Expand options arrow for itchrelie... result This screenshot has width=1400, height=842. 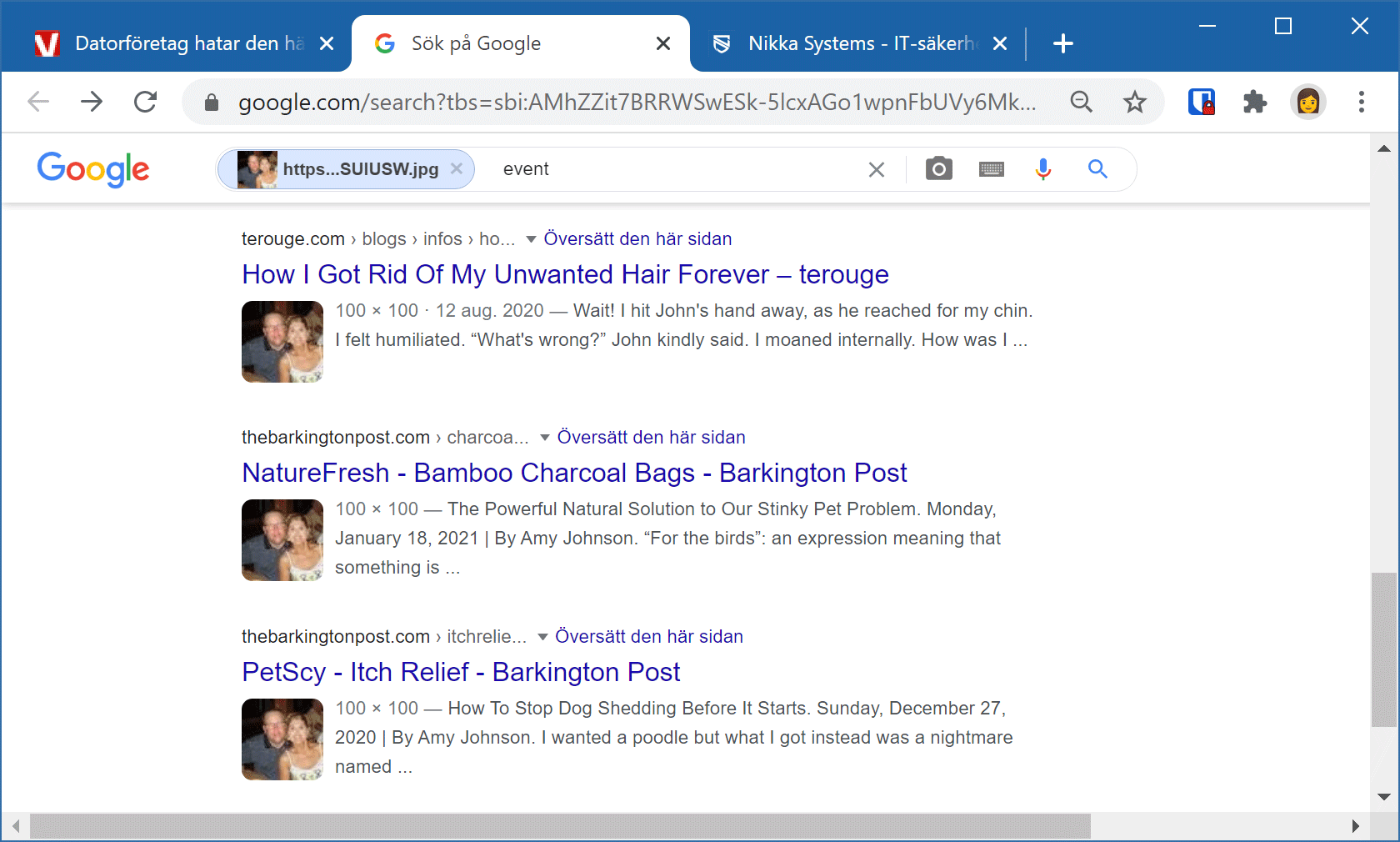[542, 638]
